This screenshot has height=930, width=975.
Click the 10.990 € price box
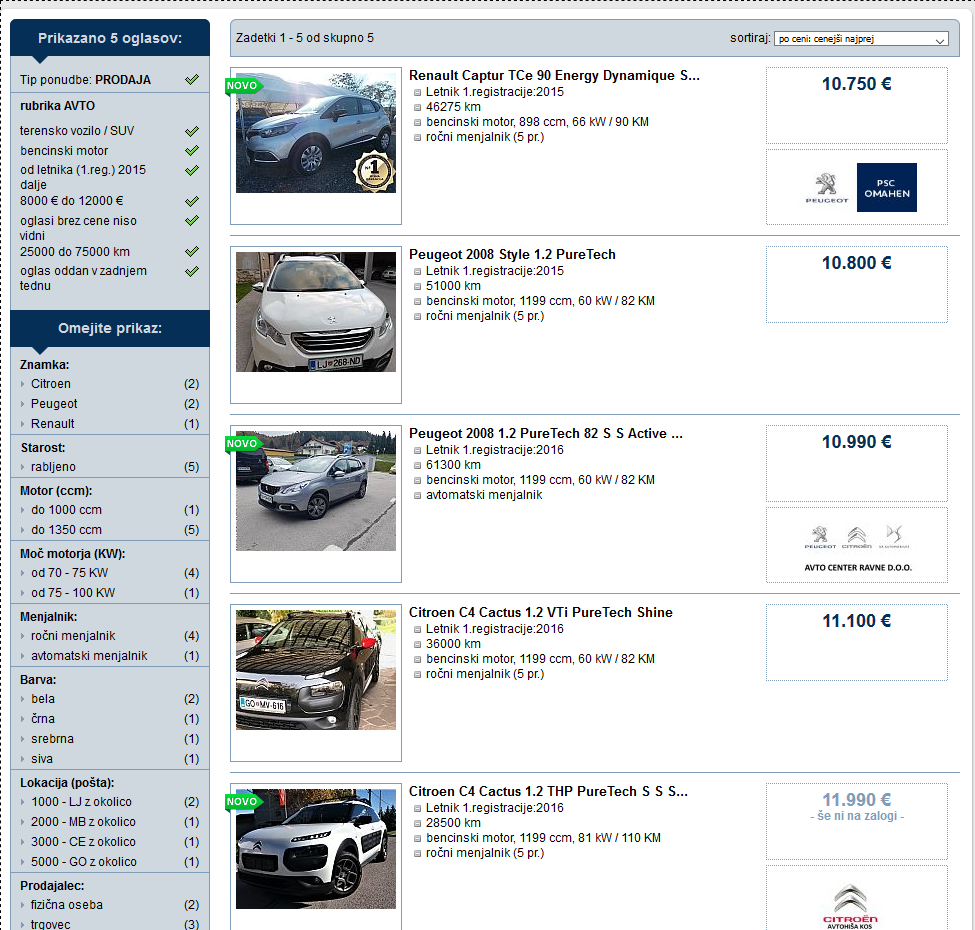tap(857, 464)
